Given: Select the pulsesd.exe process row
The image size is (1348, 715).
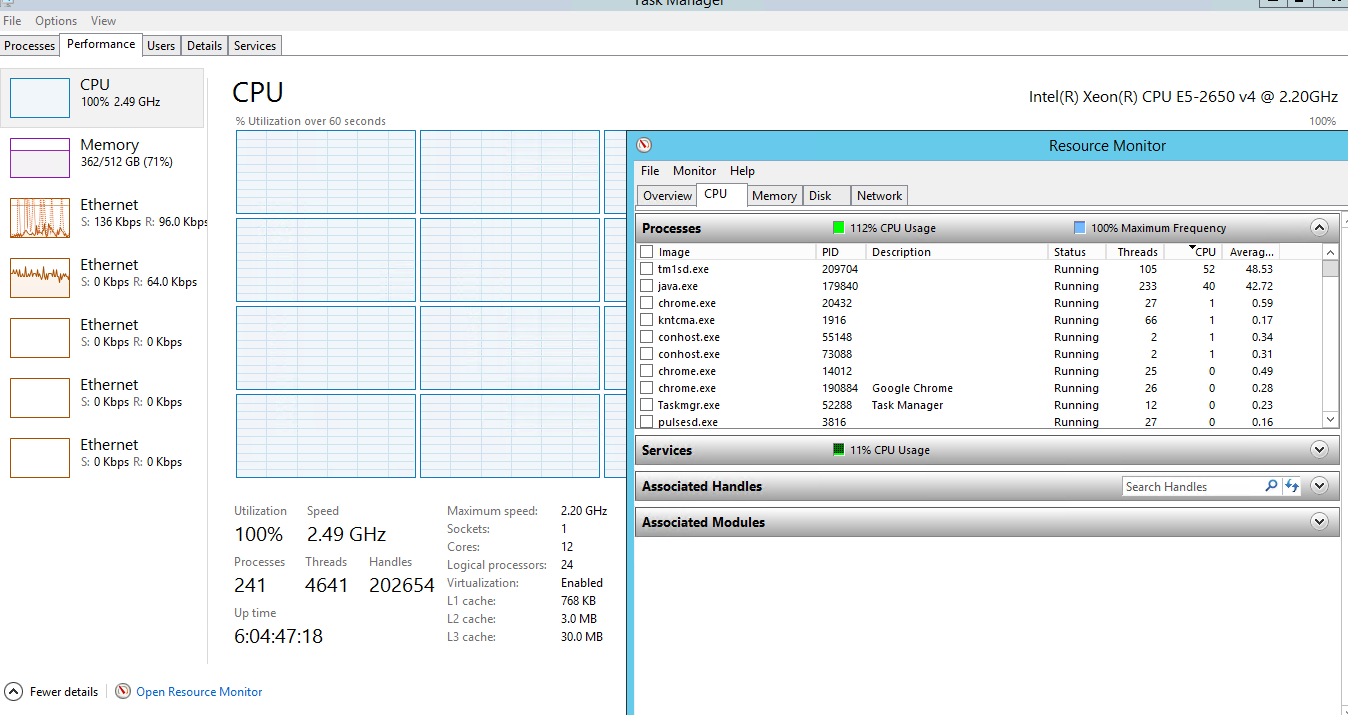Looking at the screenshot, I should [x=980, y=422].
